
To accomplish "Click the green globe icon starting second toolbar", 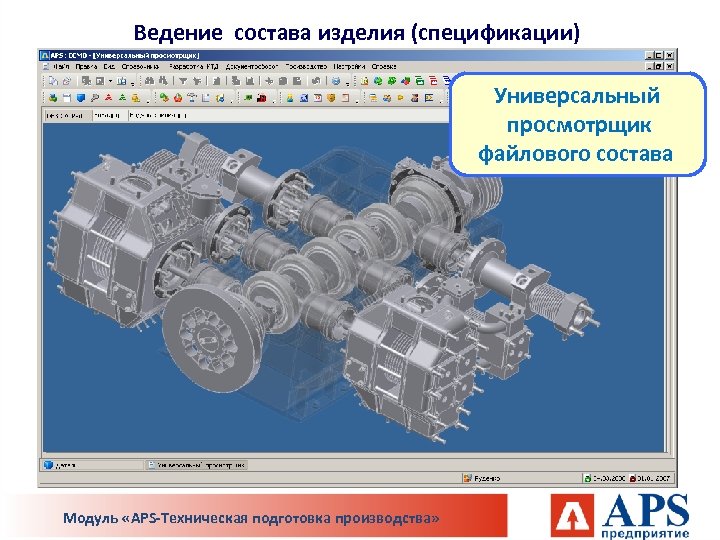I will [x=53, y=98].
